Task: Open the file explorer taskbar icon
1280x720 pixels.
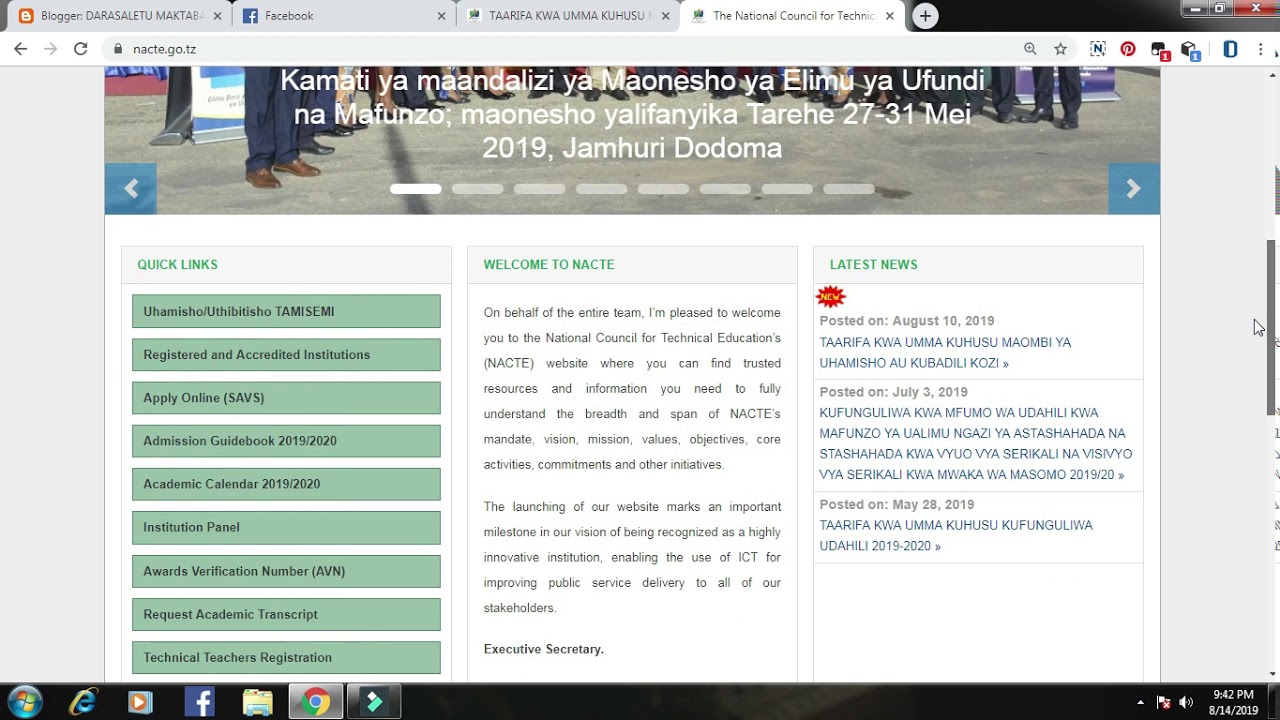Action: click(257, 702)
